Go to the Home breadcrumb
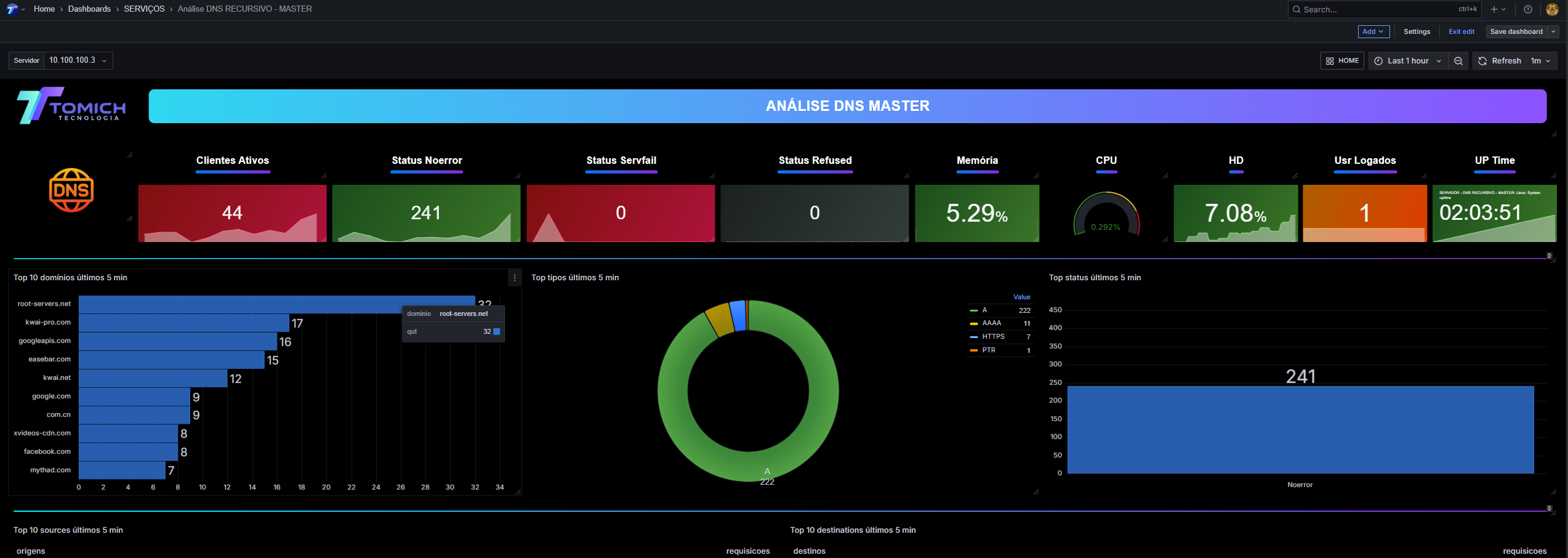The width and height of the screenshot is (1568, 558). [x=44, y=9]
